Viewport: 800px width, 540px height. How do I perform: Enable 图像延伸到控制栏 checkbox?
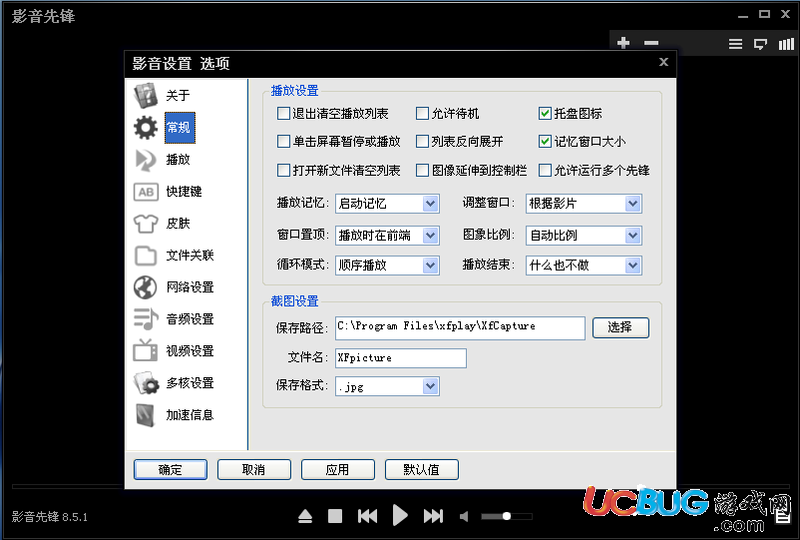(422, 170)
